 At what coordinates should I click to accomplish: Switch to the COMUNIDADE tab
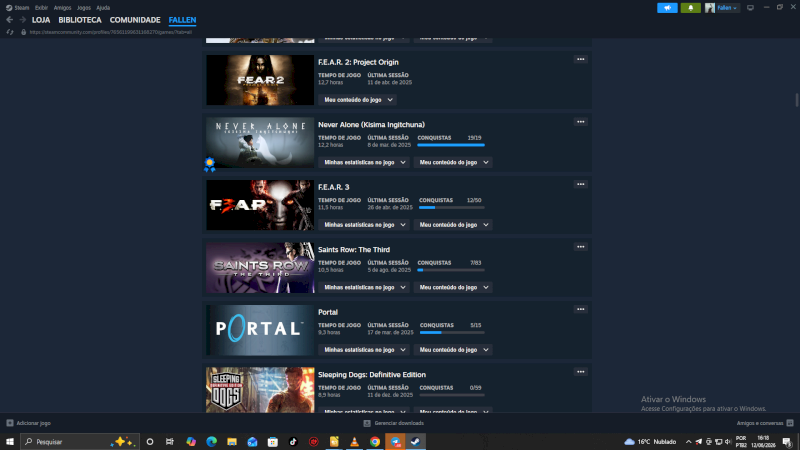[x=135, y=20]
